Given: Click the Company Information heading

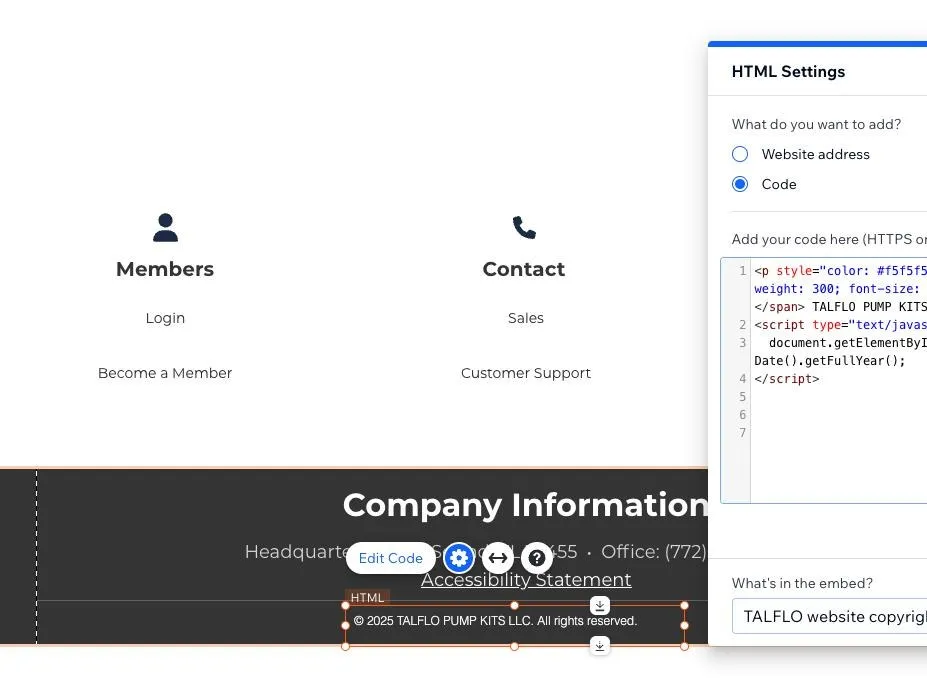Looking at the screenshot, I should pyautogui.click(x=525, y=505).
